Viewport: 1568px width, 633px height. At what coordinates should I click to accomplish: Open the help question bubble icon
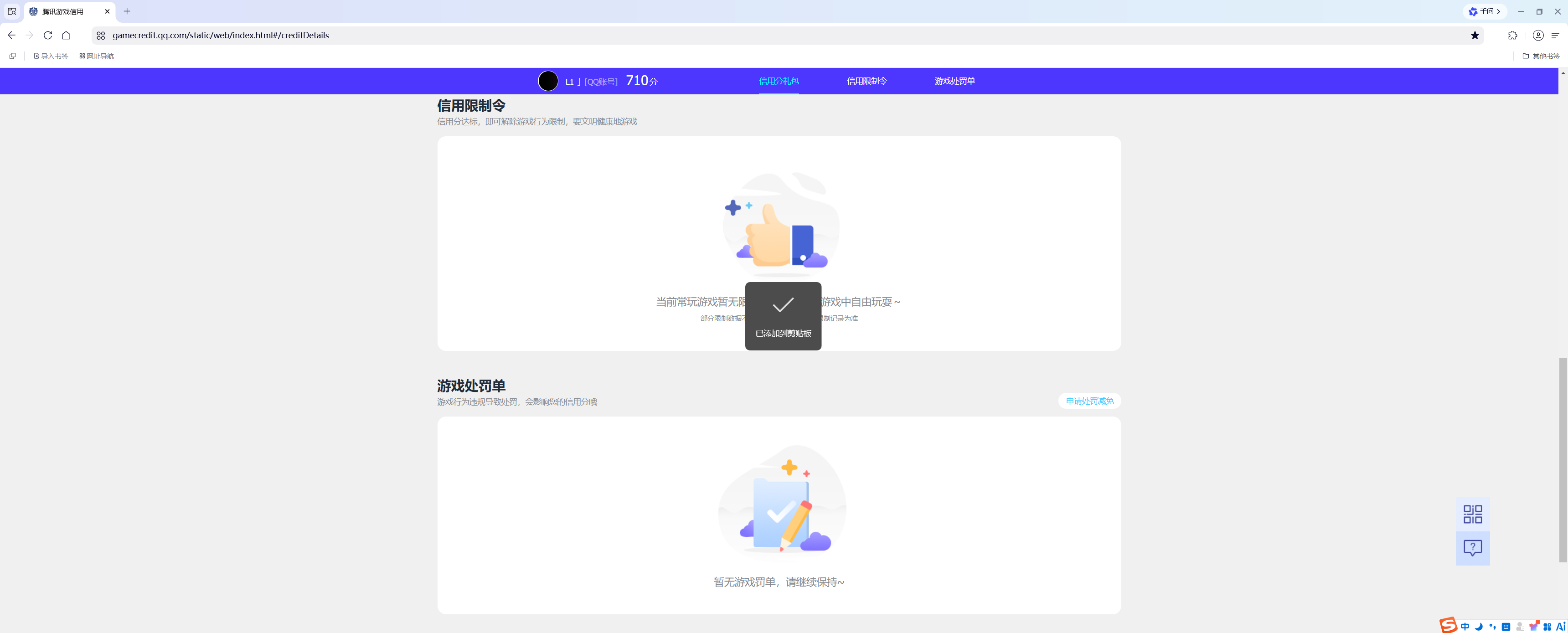1472,548
